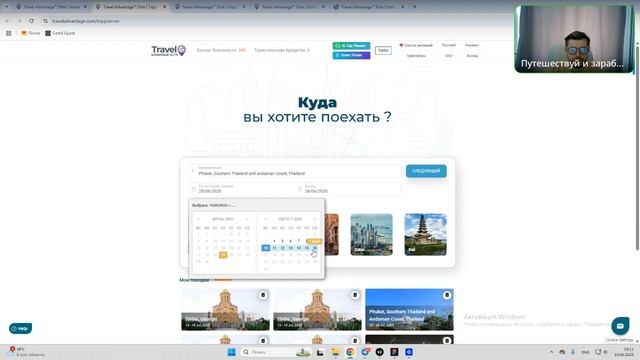Delete the second Tbilisi trip card
Image resolution: width=640 pixels, height=360 pixels.
355,295
